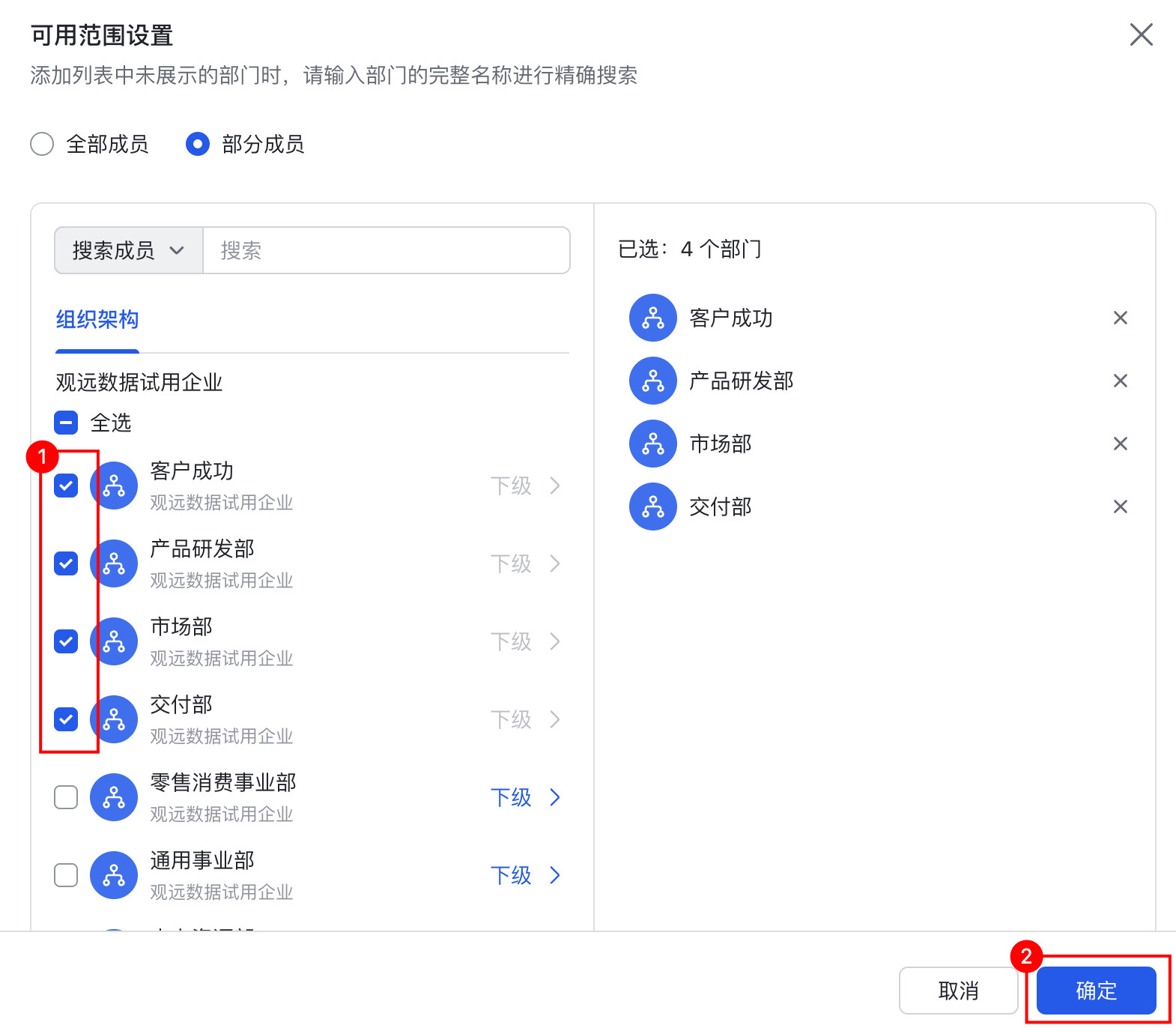
Task: Uncheck the 市场部 checkbox
Action: pyautogui.click(x=66, y=641)
